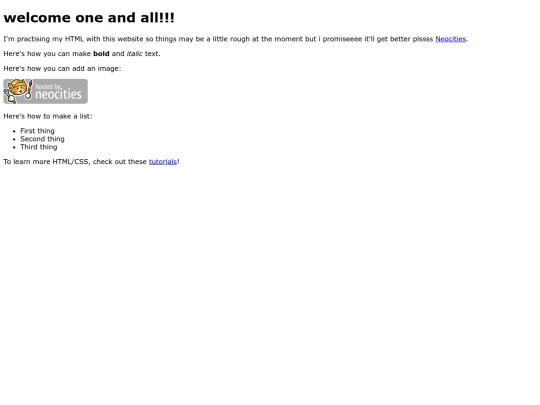Image resolution: width=540 pixels, height=405 pixels.
Task: Click the 'welcome one and all!!!' heading
Action: (89, 18)
